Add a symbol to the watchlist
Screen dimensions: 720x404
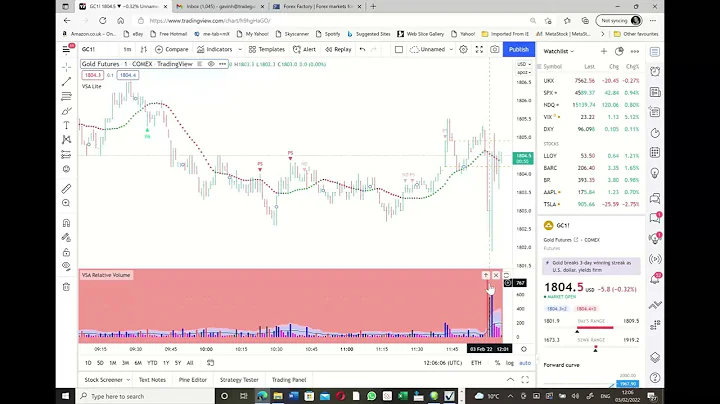pyautogui.click(x=603, y=51)
